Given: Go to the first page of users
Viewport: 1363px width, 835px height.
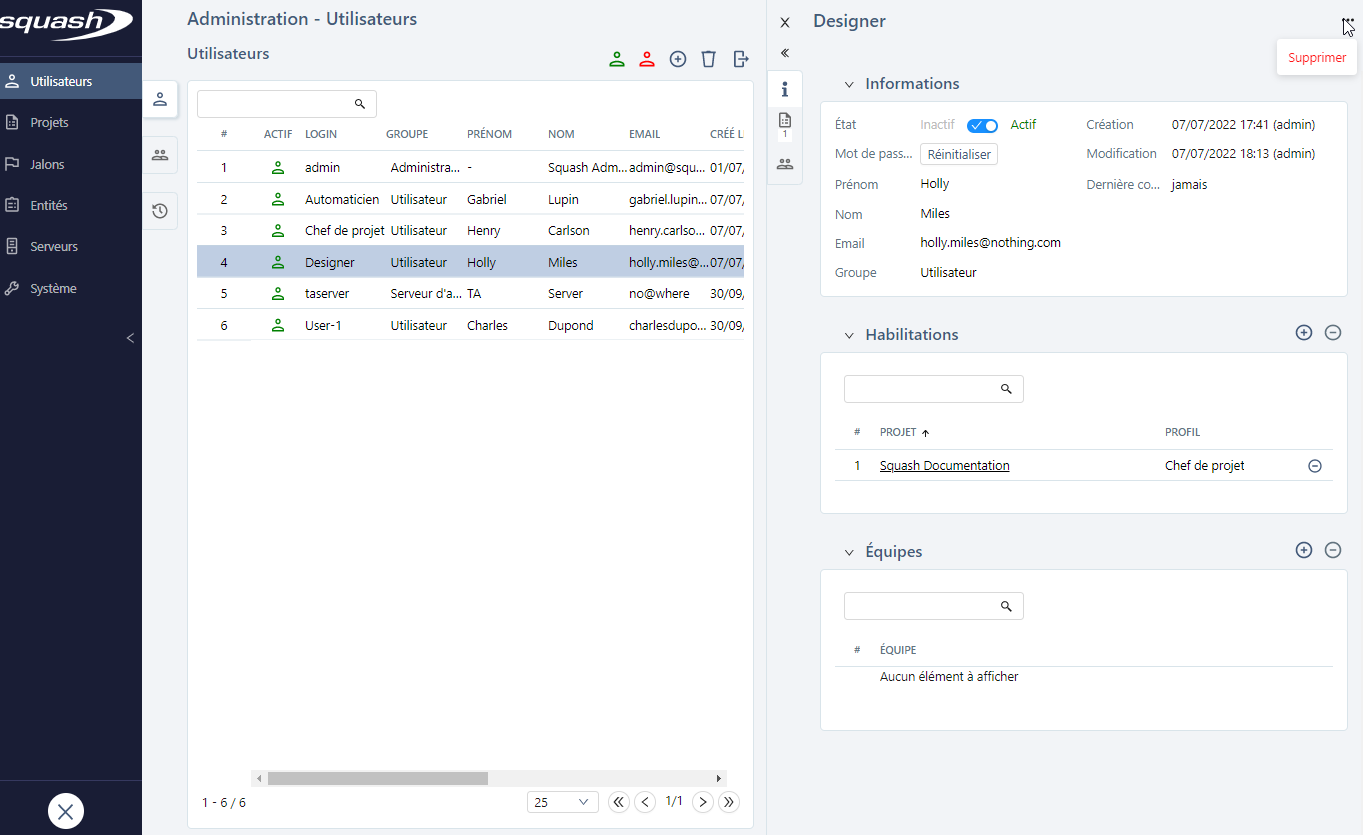Looking at the screenshot, I should [618, 802].
